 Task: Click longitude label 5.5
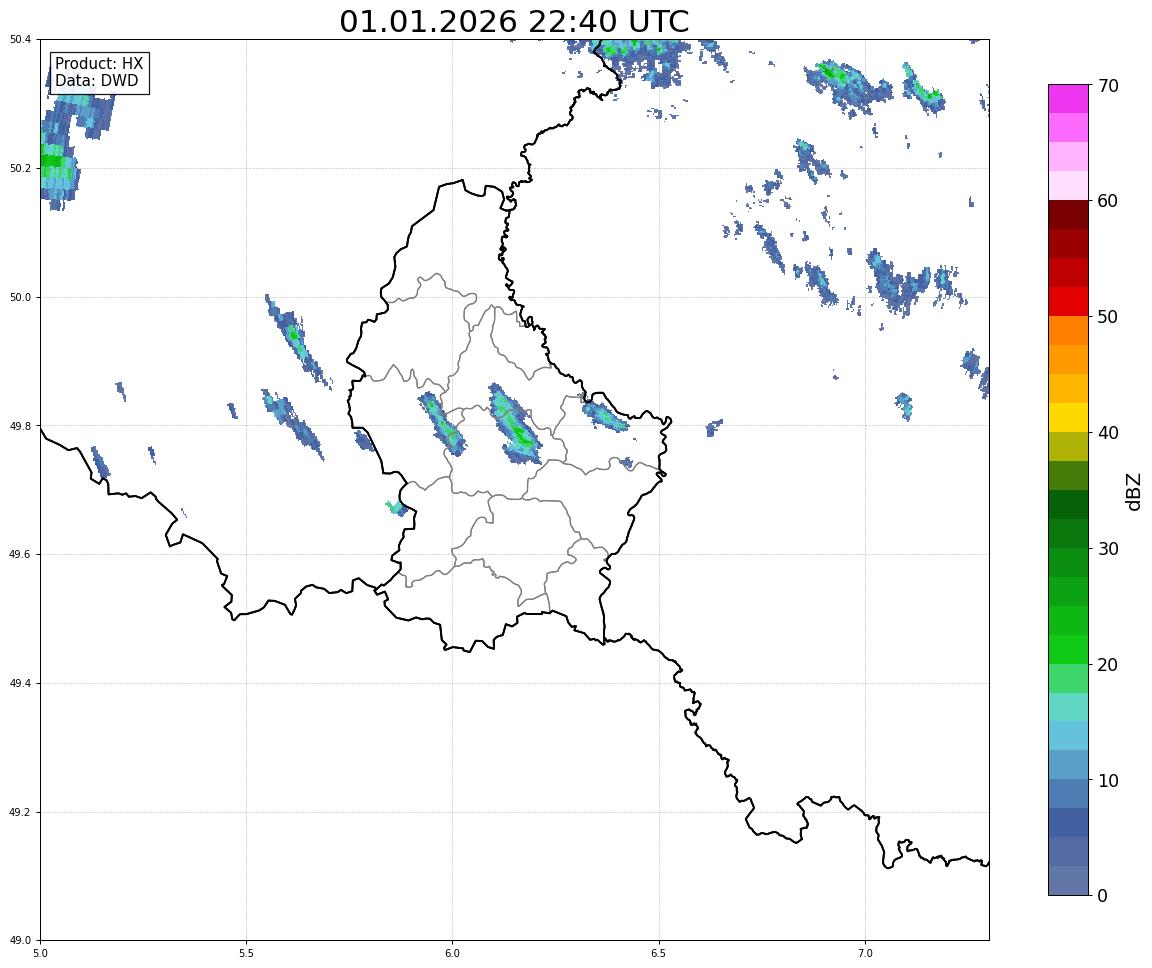click(246, 953)
